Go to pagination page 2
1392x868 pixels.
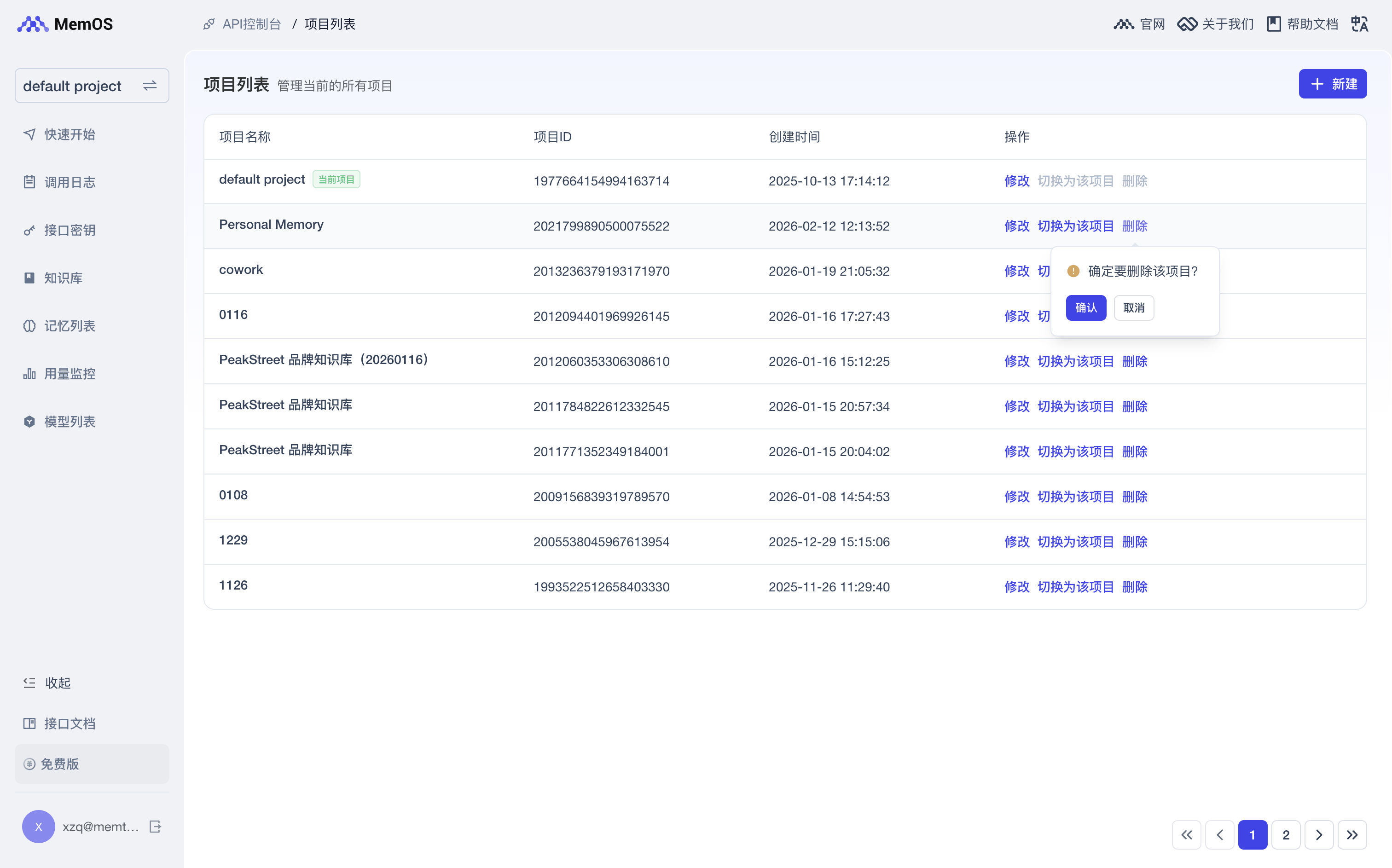coord(1286,835)
